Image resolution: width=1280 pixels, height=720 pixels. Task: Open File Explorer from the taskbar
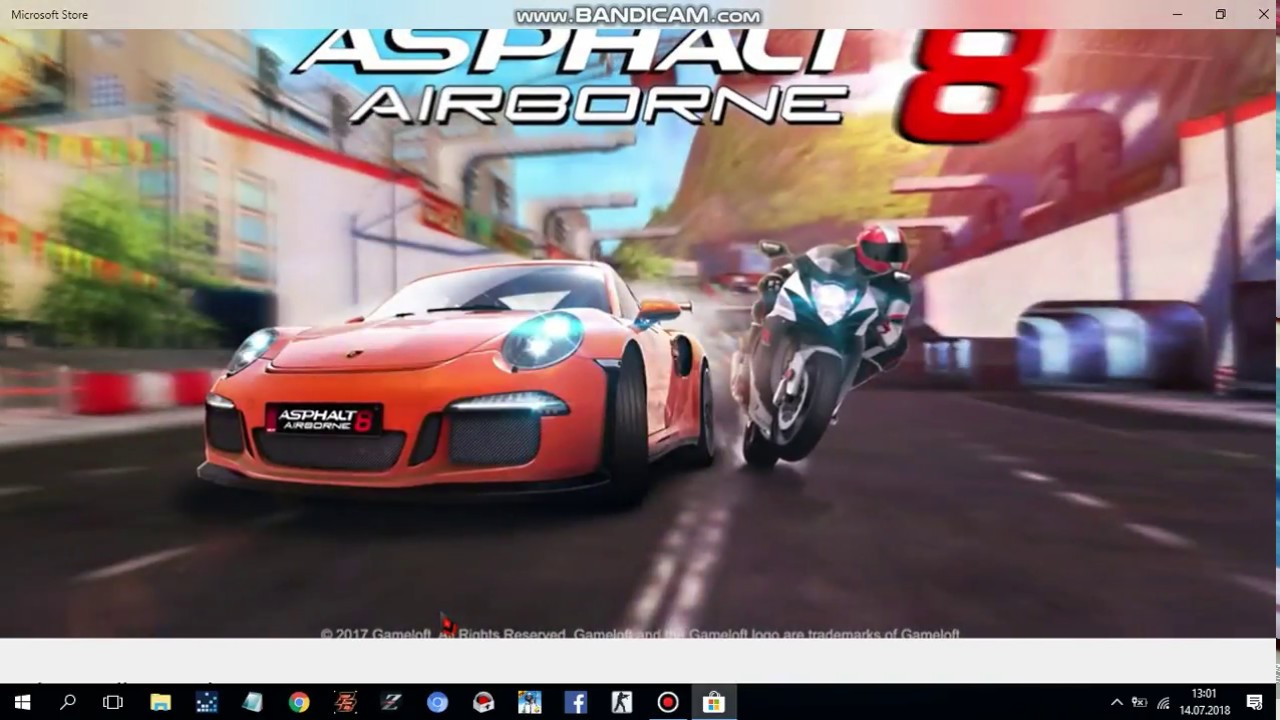click(x=160, y=703)
